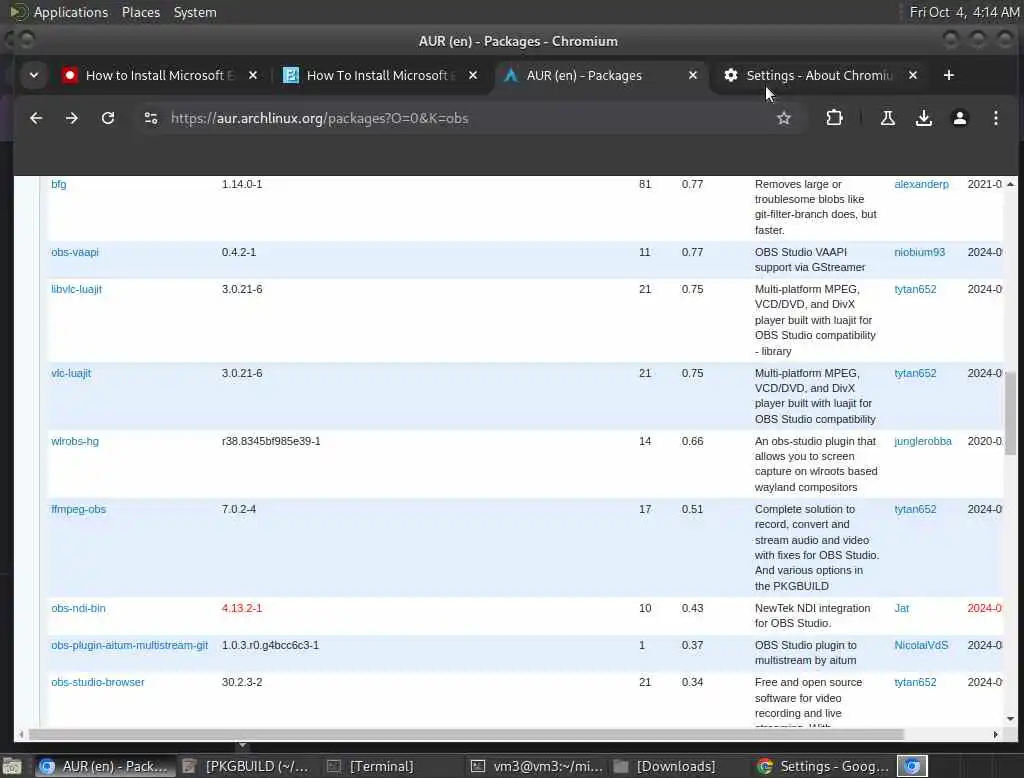Screen dimensions: 1024x778
Task: Open the wlrobs-hg package link
Action: tap(75, 441)
